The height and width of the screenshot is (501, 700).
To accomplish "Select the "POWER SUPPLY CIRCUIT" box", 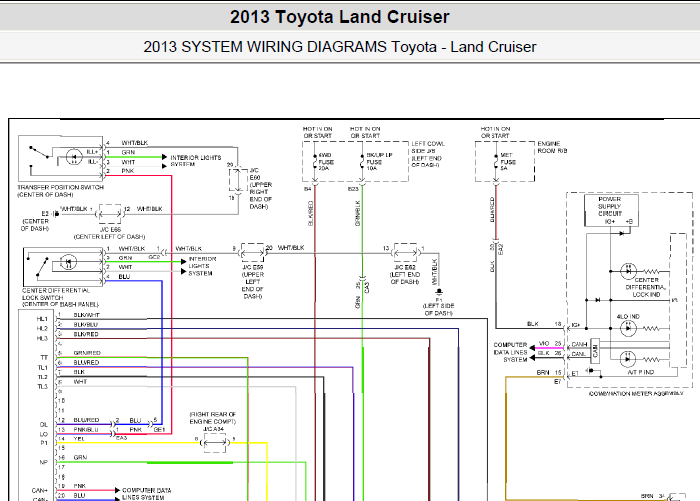I will 611,210.
